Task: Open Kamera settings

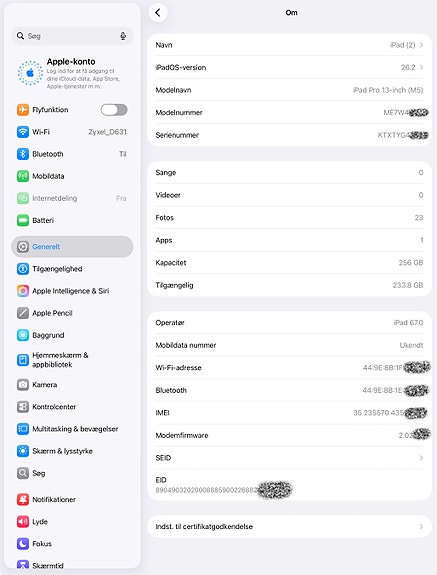Action: coord(72,385)
